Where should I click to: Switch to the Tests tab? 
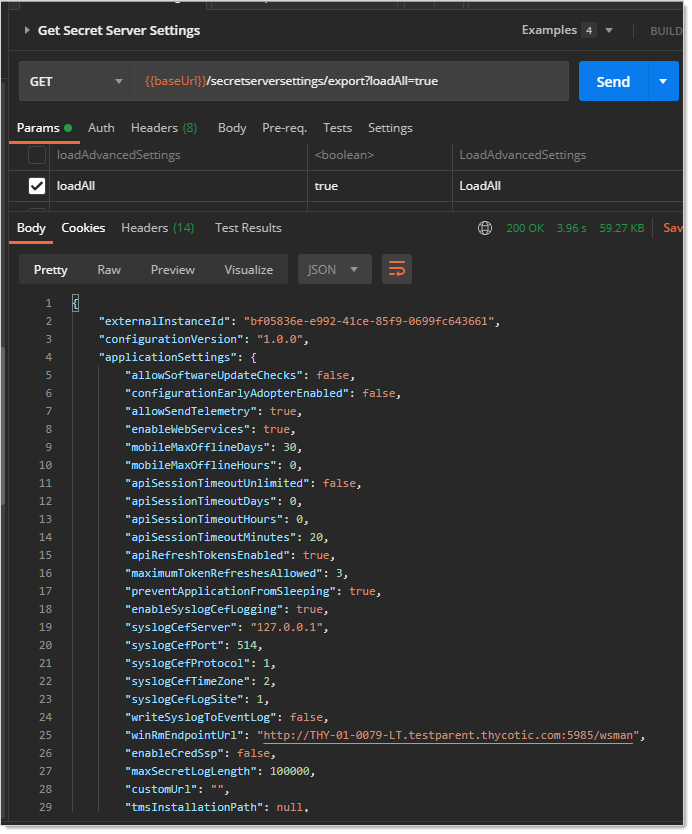pos(337,128)
